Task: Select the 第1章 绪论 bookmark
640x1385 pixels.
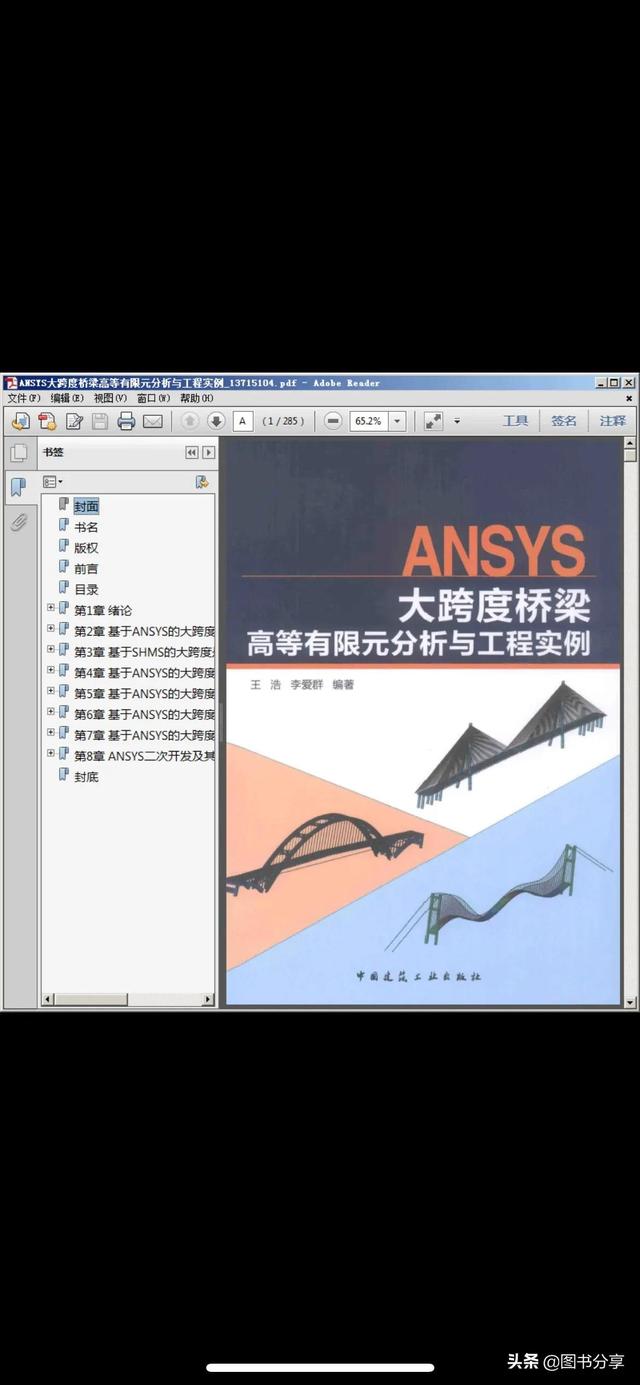Action: (103, 610)
